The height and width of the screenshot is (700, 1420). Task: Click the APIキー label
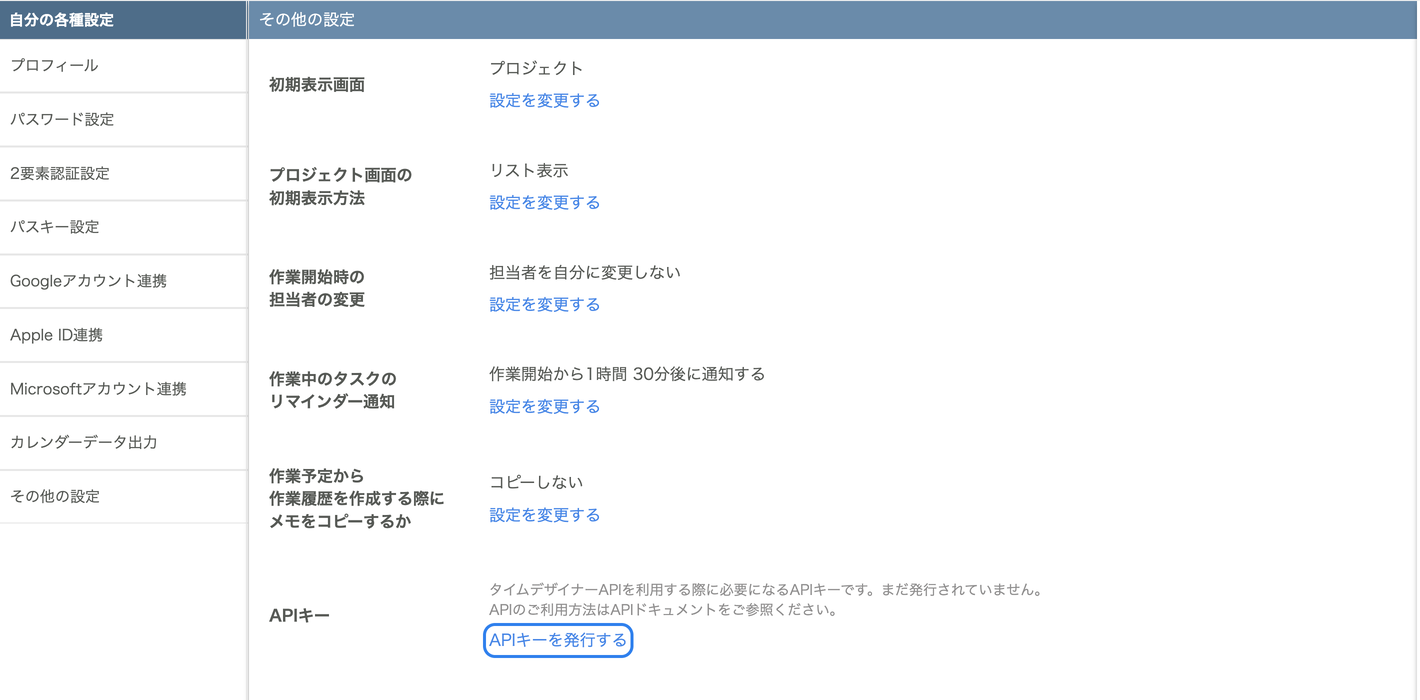point(300,616)
